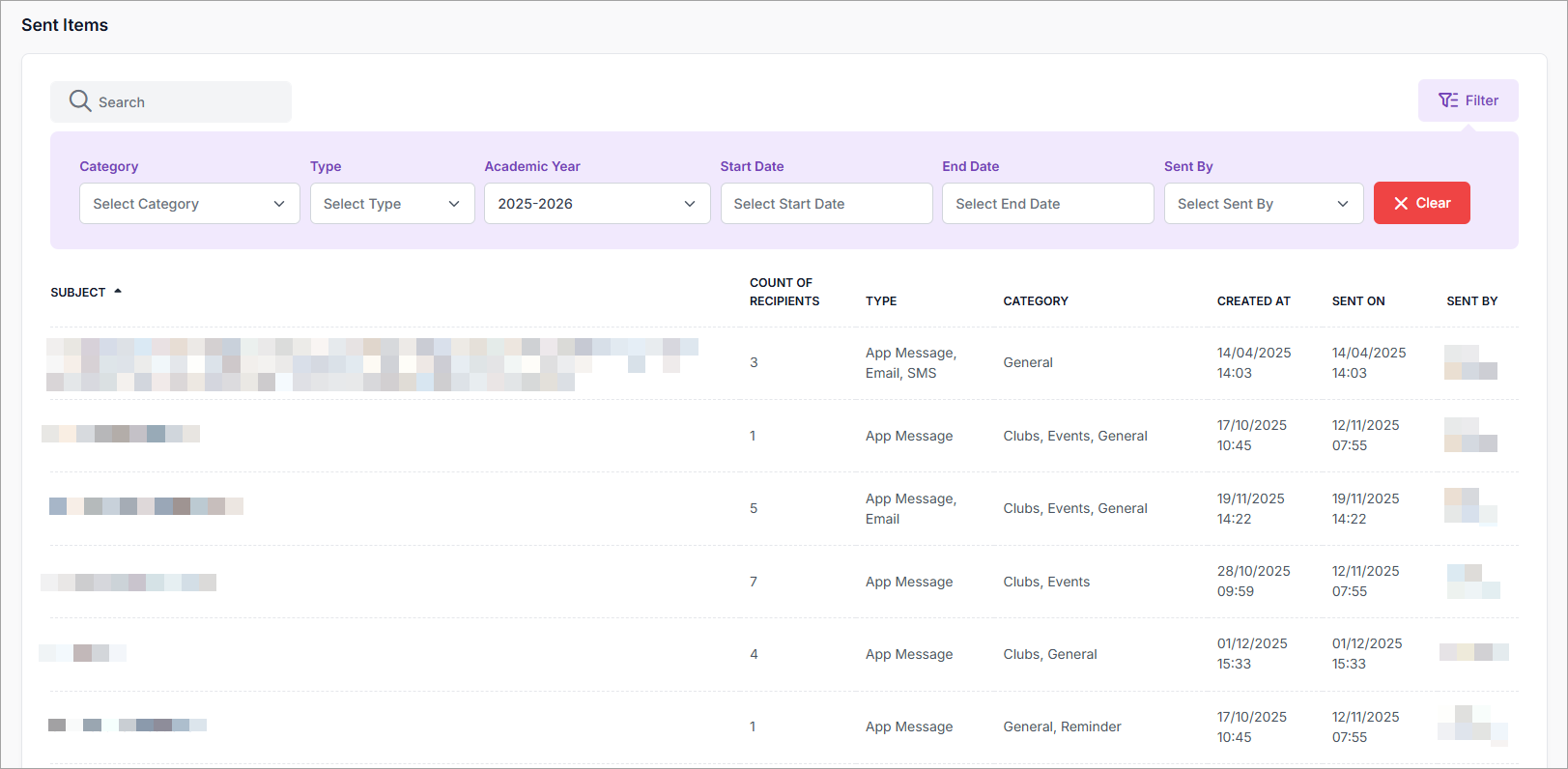Screen dimensions: 1568x769
Task: Expand the Select Category dropdown
Action: [x=189, y=204]
